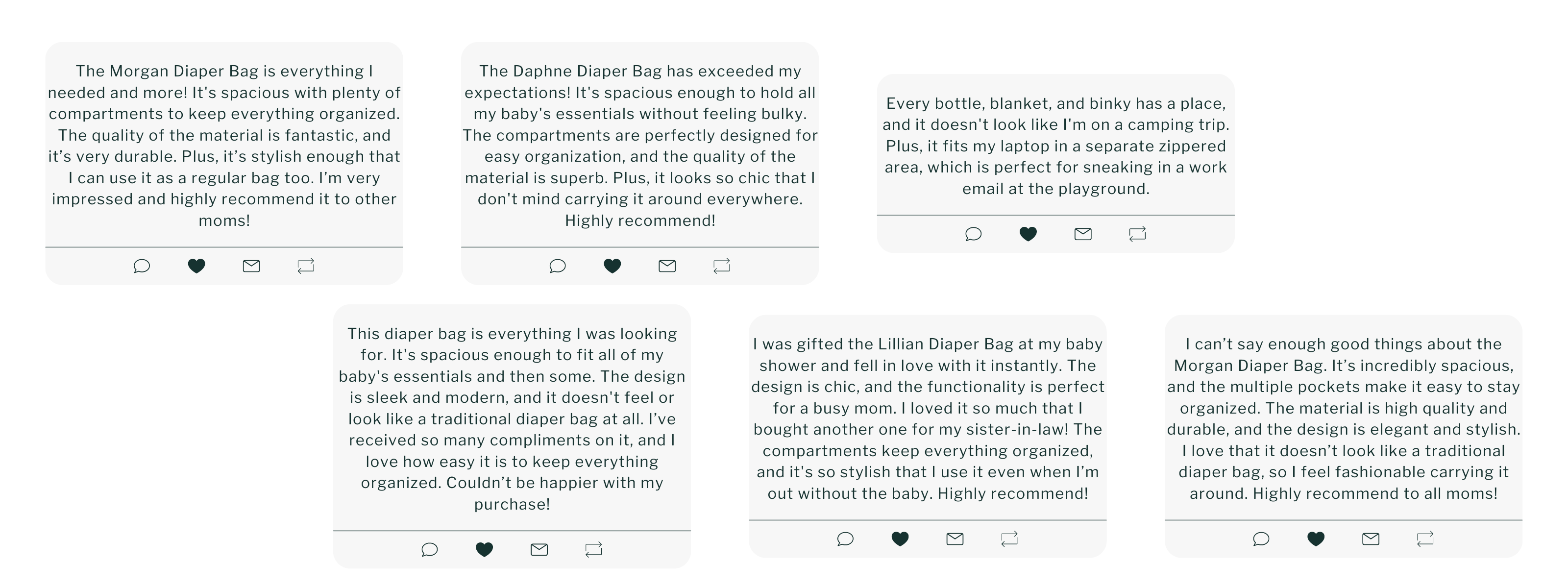The image size is (1568, 588).
Task: Select the Daphne Diaper Bag review text
Action: point(640,146)
